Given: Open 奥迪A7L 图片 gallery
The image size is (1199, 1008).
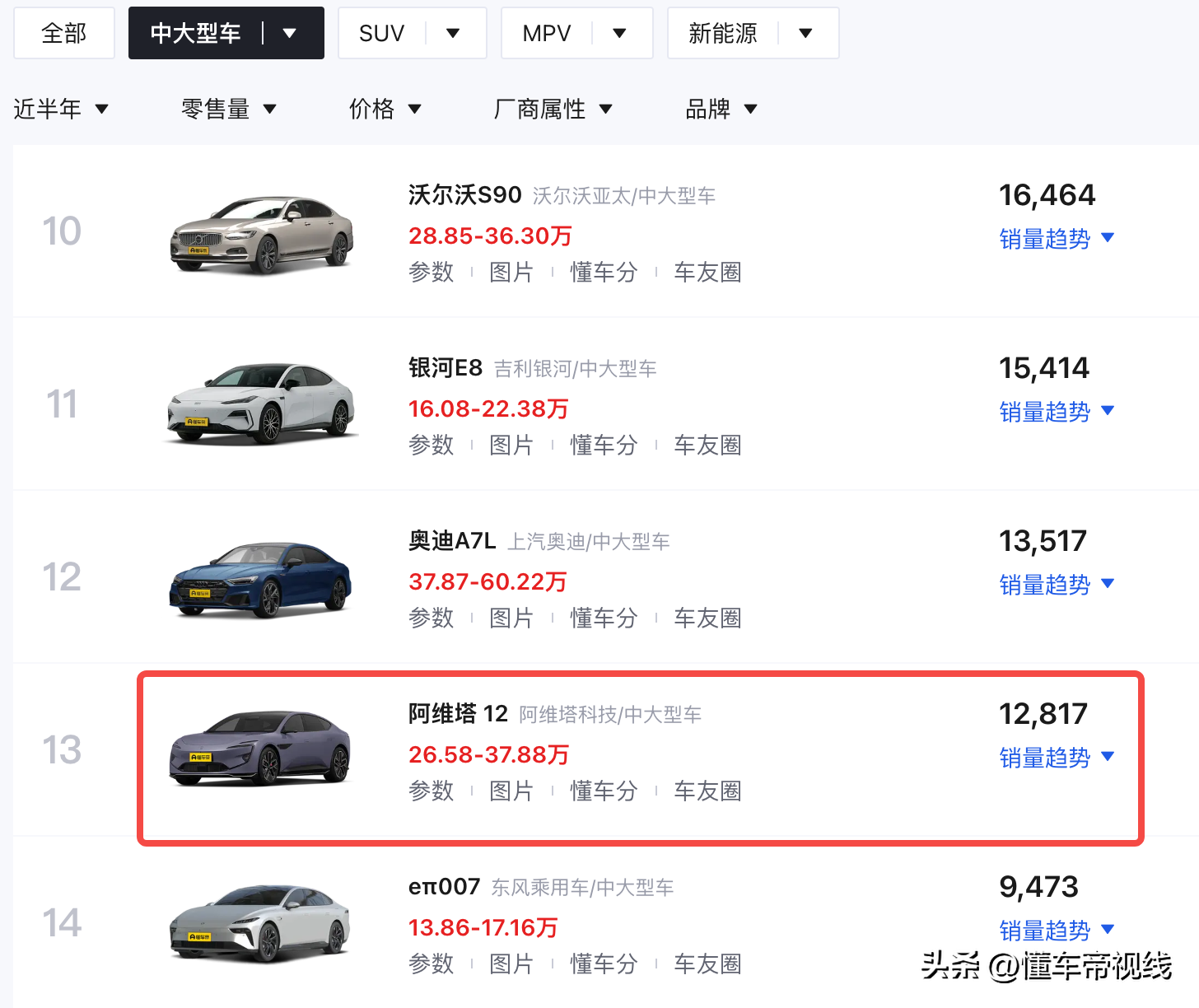Looking at the screenshot, I should click(511, 618).
